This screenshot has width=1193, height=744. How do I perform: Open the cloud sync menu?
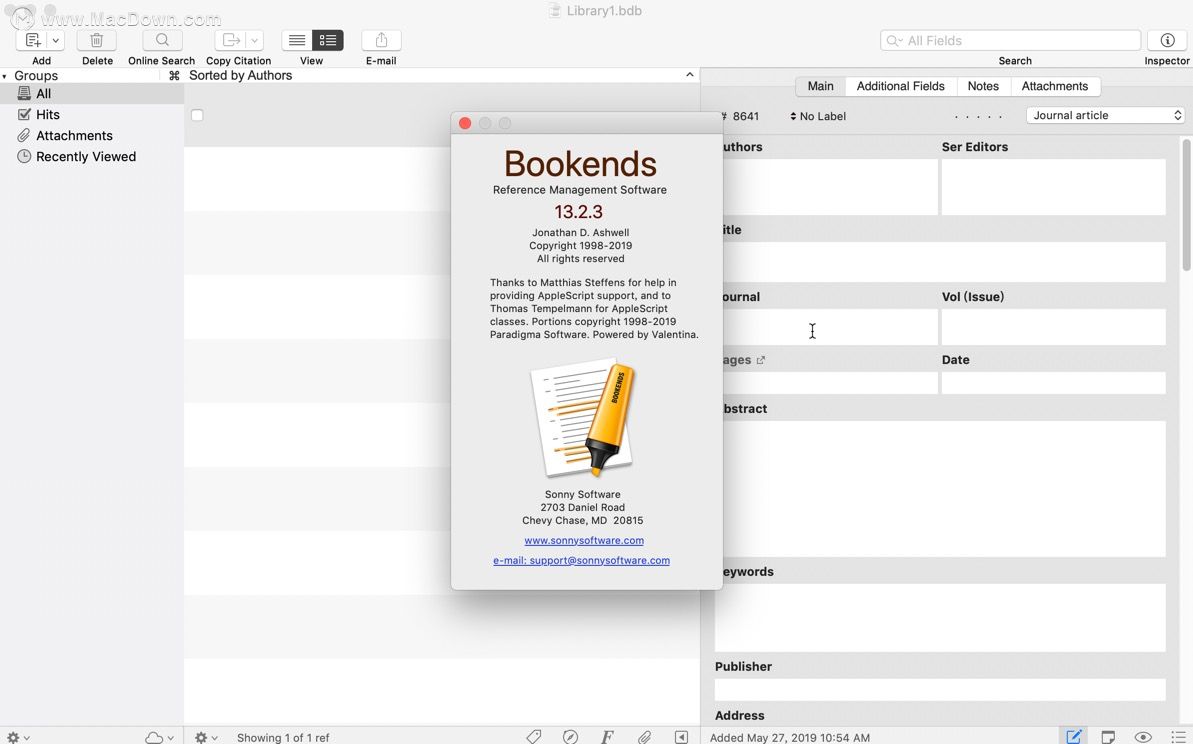158,737
